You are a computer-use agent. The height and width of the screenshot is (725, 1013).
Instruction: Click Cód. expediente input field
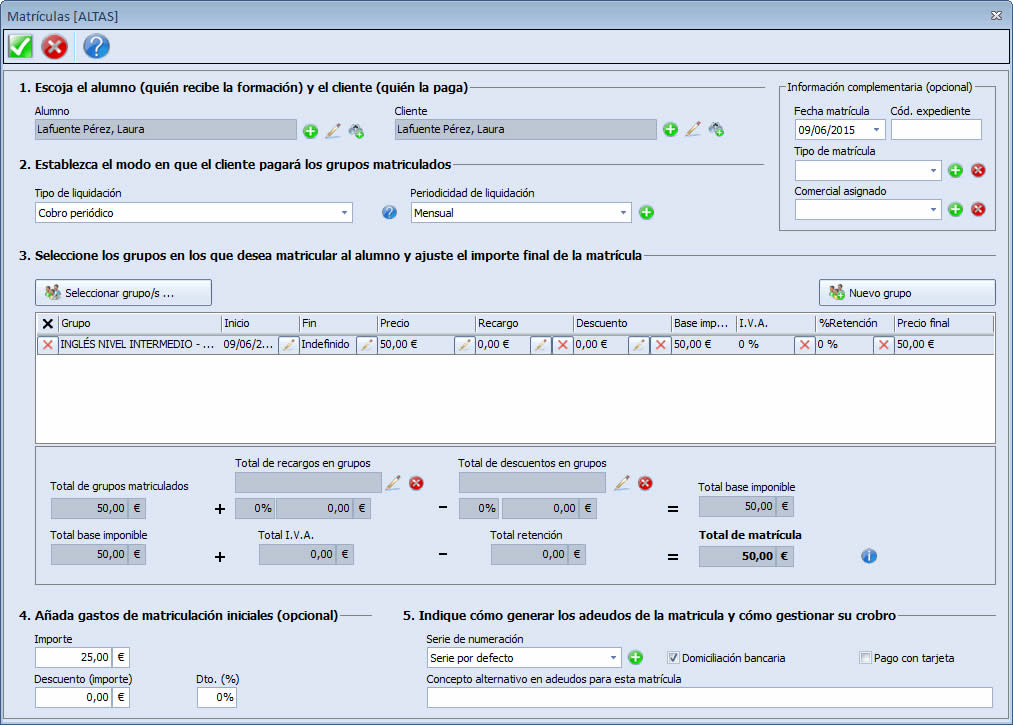click(936, 130)
